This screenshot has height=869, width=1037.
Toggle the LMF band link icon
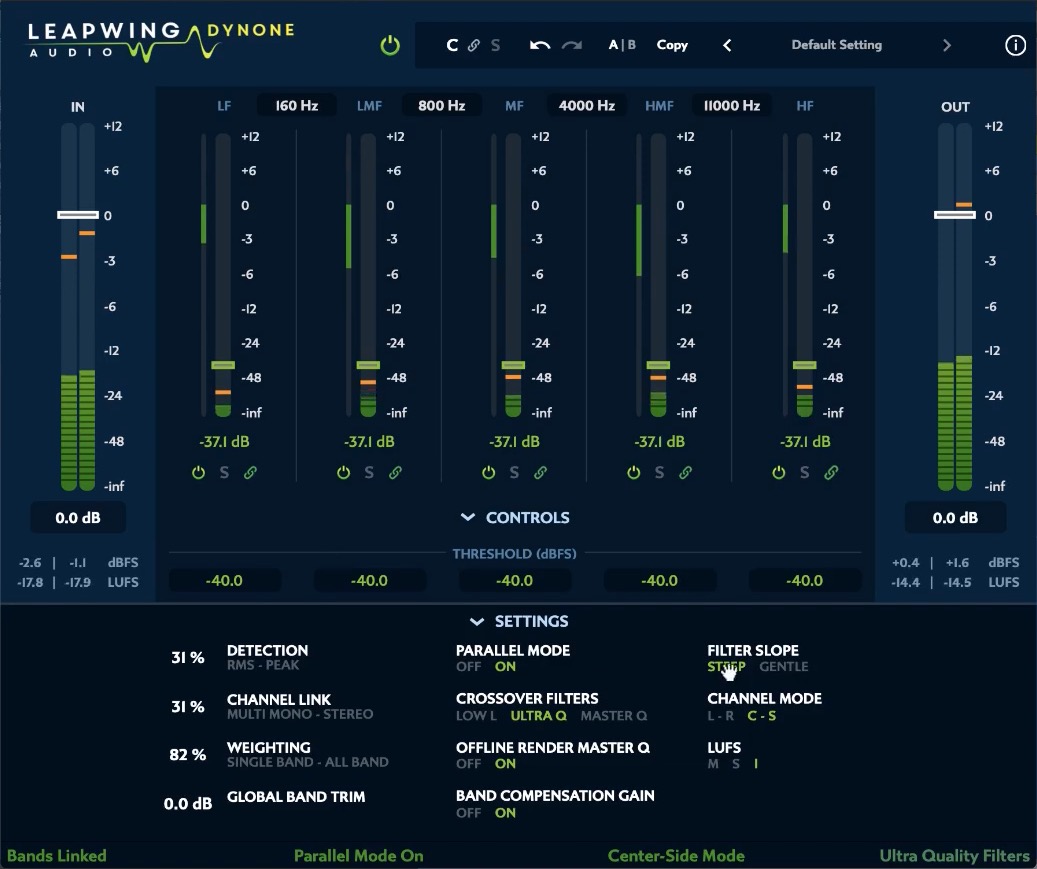tap(395, 472)
